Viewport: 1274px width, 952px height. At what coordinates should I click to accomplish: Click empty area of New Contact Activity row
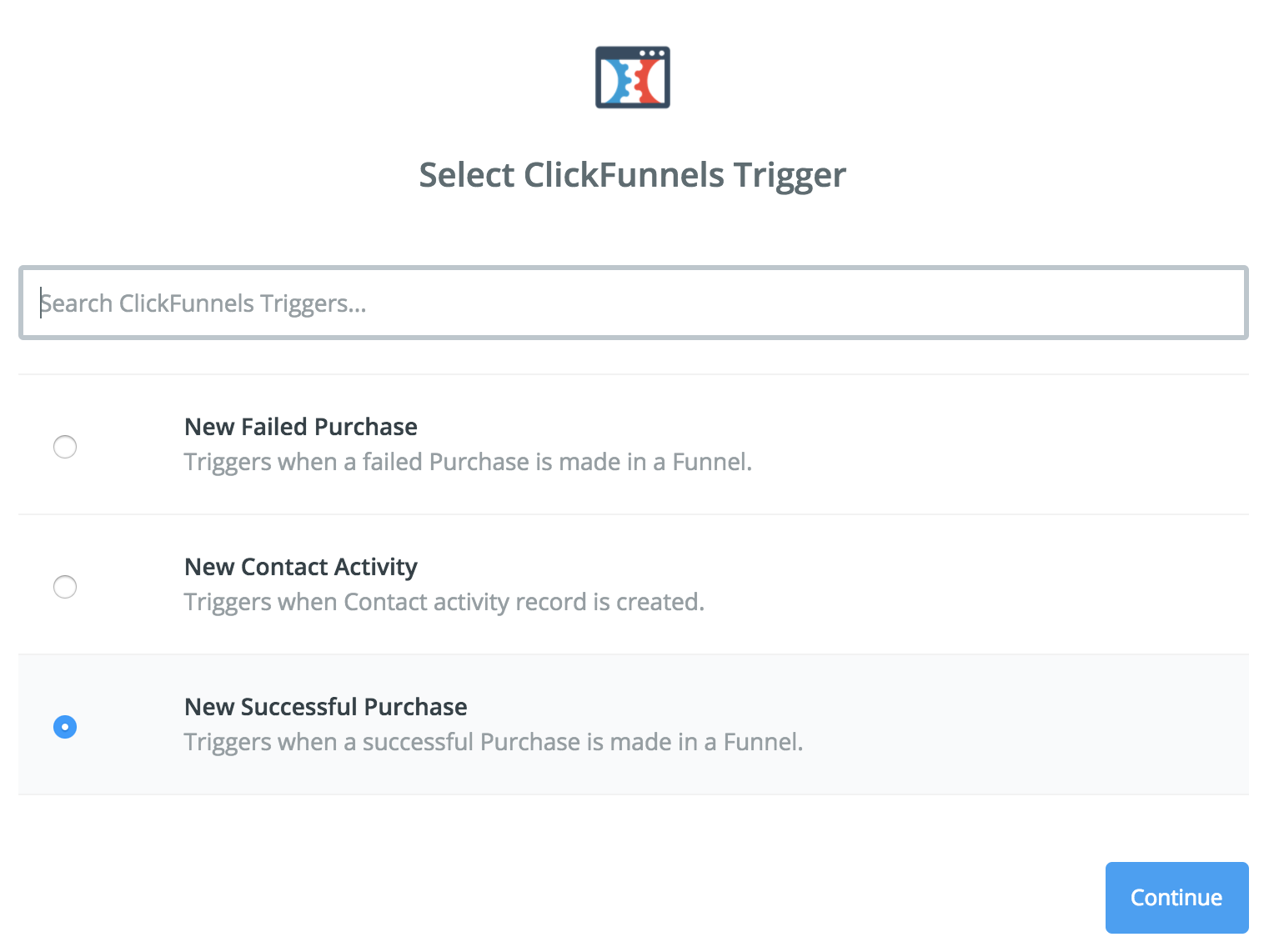point(1001,584)
